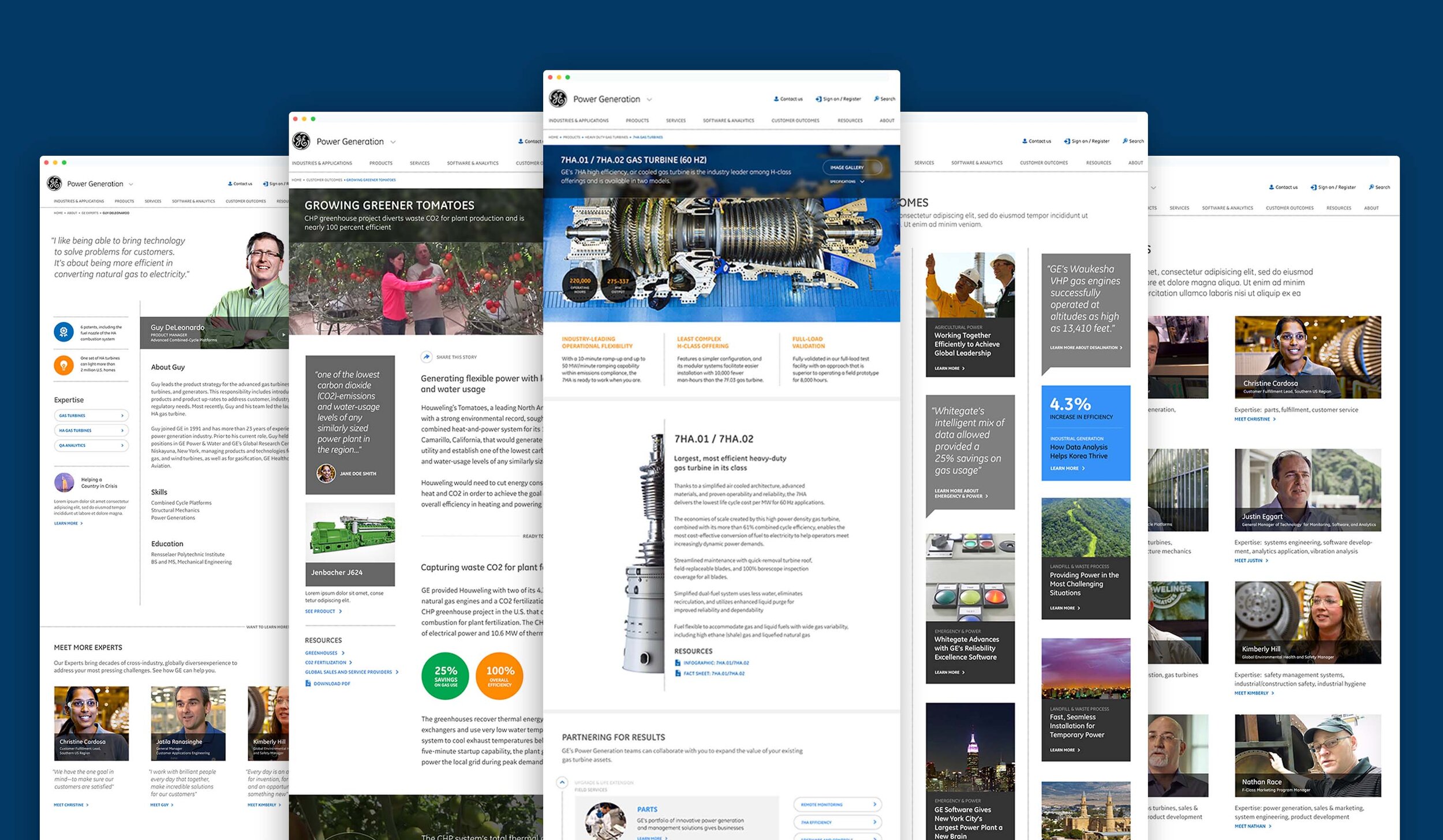Click Sign on / Register in turbine window
Screen dimensions: 1443x840
(838, 99)
